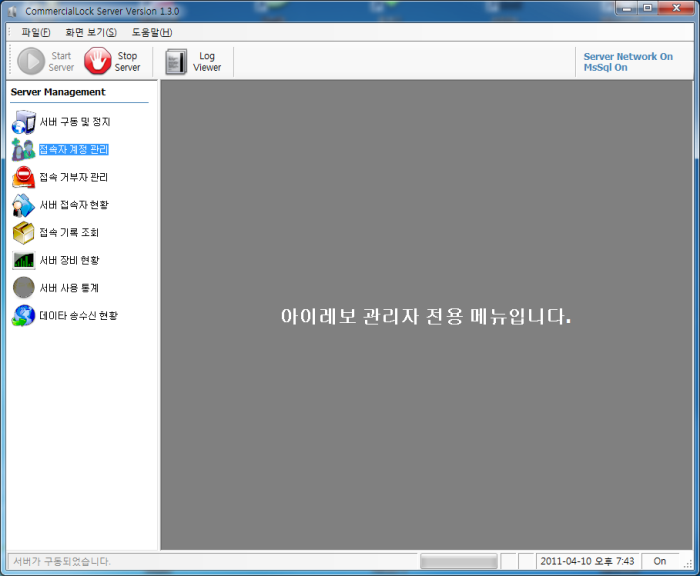Click the Server Network On status text

pyautogui.click(x=628, y=56)
